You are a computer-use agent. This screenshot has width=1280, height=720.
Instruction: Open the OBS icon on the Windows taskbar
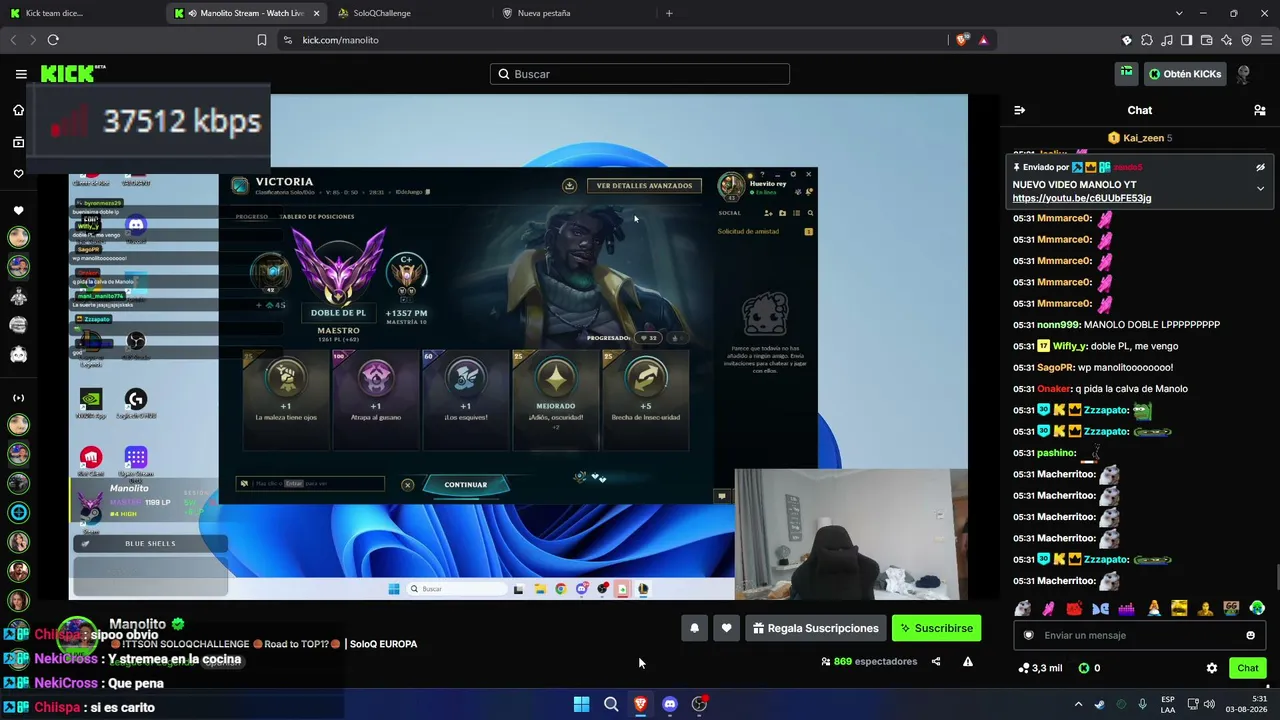pyautogui.click(x=699, y=704)
